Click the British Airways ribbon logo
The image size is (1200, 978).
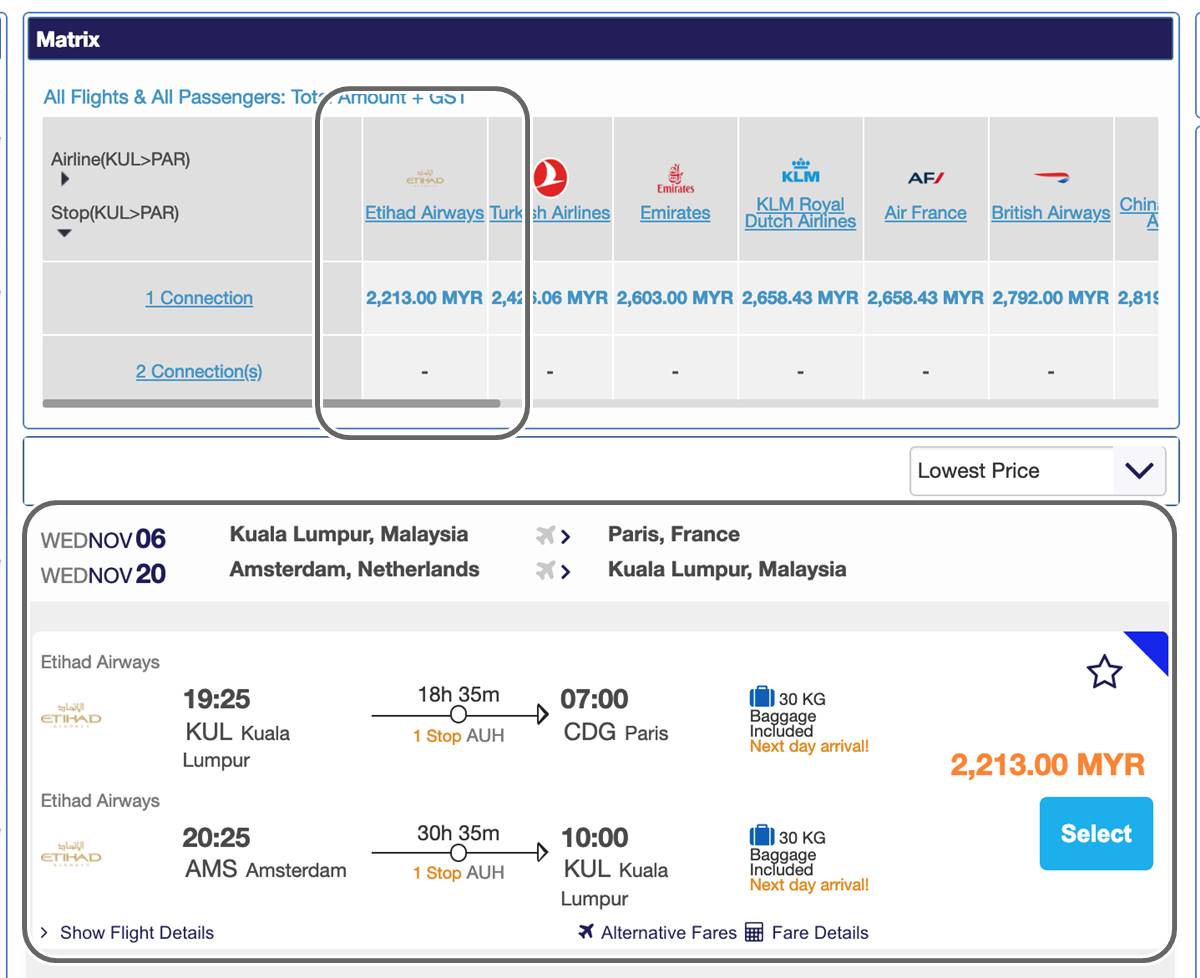tap(1051, 177)
